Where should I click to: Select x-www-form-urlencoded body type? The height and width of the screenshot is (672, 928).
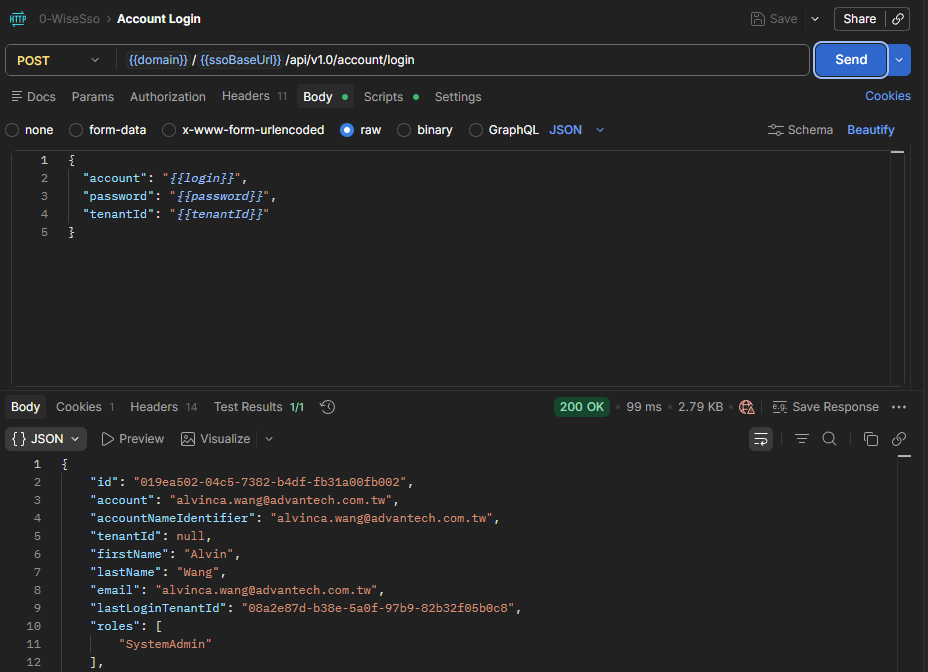(169, 130)
